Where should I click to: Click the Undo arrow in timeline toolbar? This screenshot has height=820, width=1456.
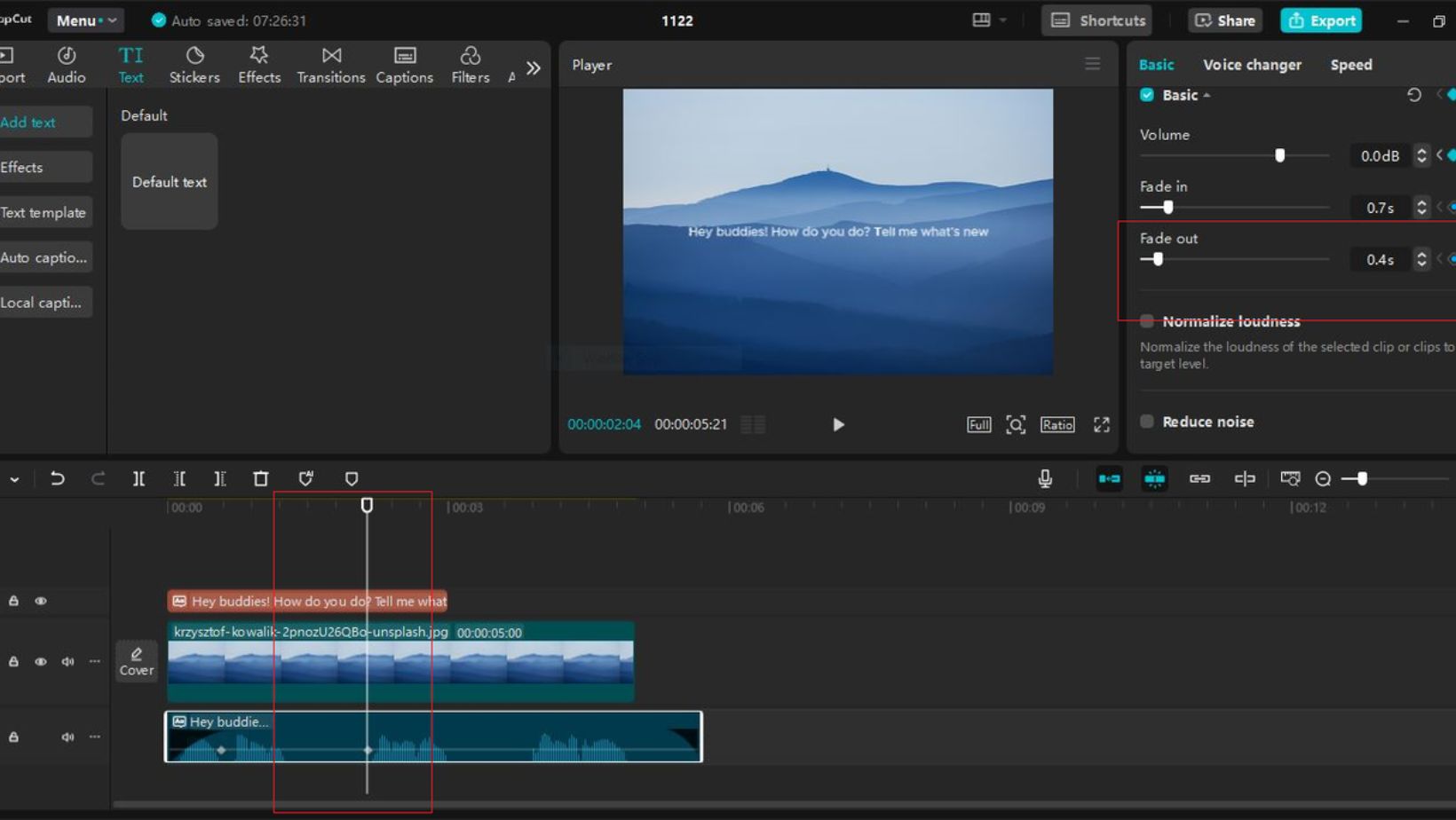58,478
